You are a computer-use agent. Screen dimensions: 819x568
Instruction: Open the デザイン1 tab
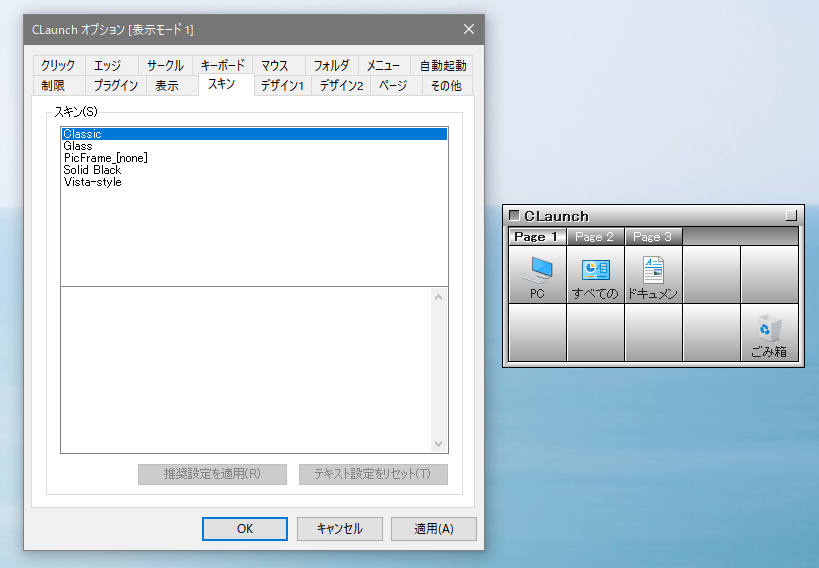click(282, 86)
